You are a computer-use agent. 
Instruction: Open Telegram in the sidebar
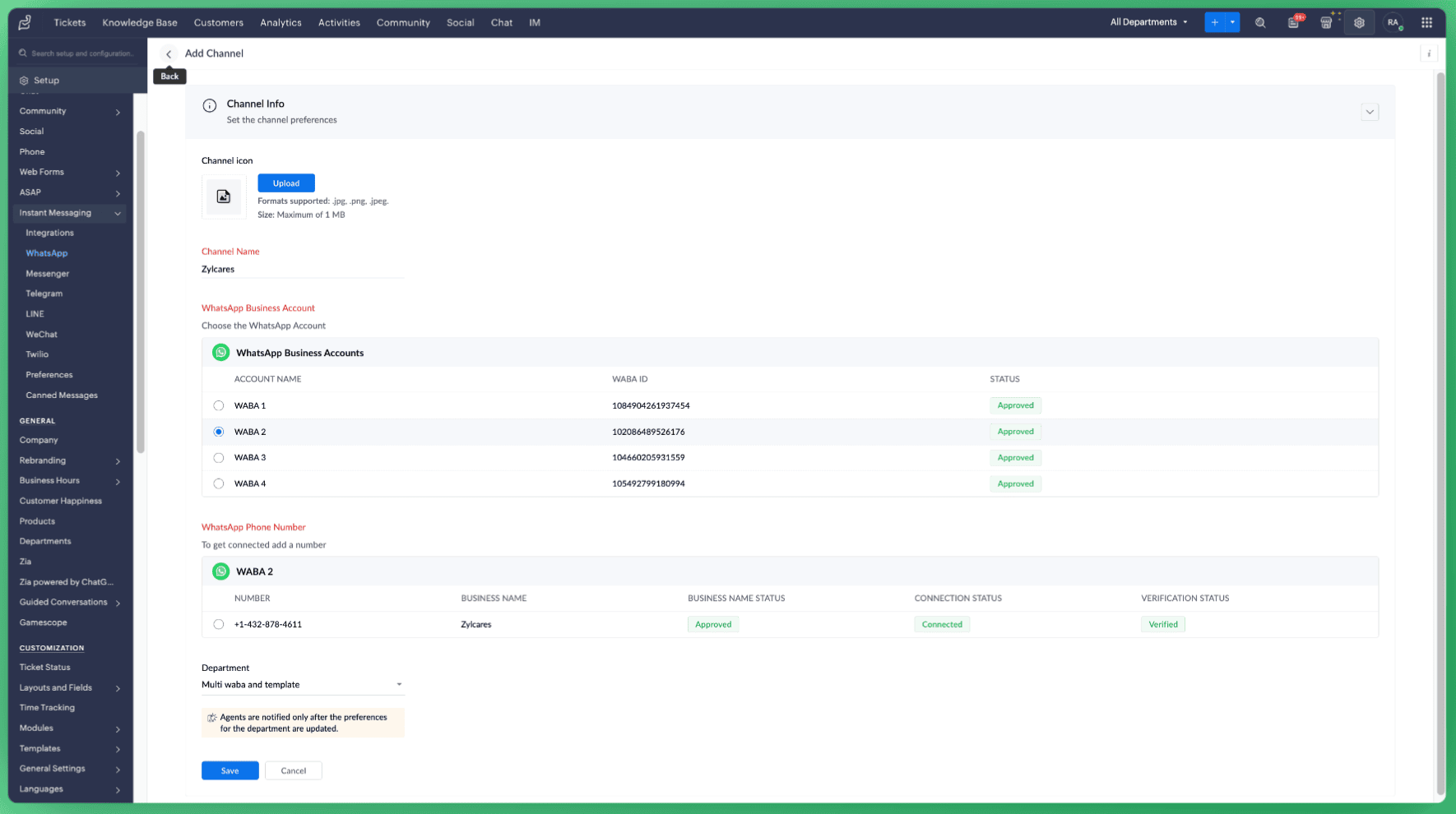click(44, 294)
